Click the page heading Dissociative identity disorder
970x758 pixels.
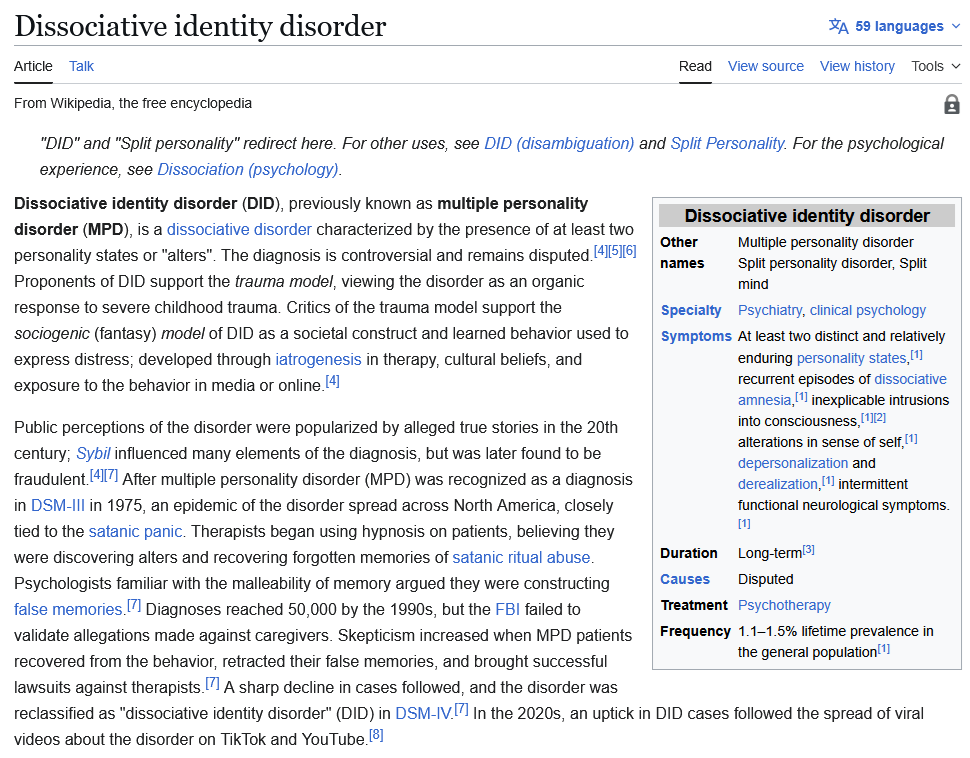point(200,26)
